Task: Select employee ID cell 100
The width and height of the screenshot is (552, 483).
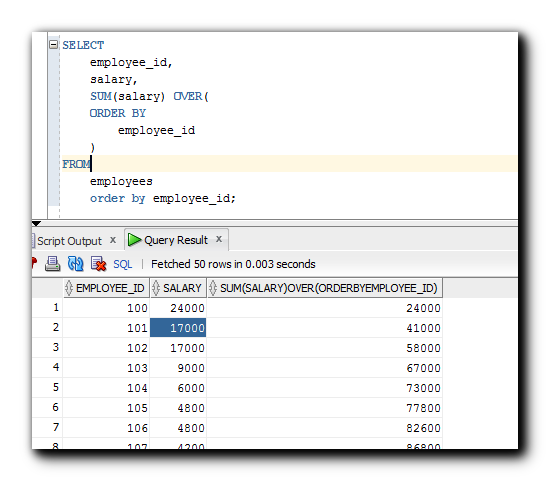Action: (106, 308)
